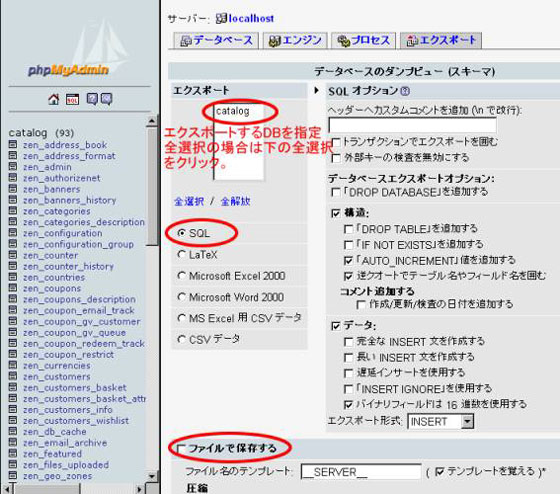The width and height of the screenshot is (560, 494).
Task: Click table icon beside zen_address_book
Action: pyautogui.click(x=13, y=144)
